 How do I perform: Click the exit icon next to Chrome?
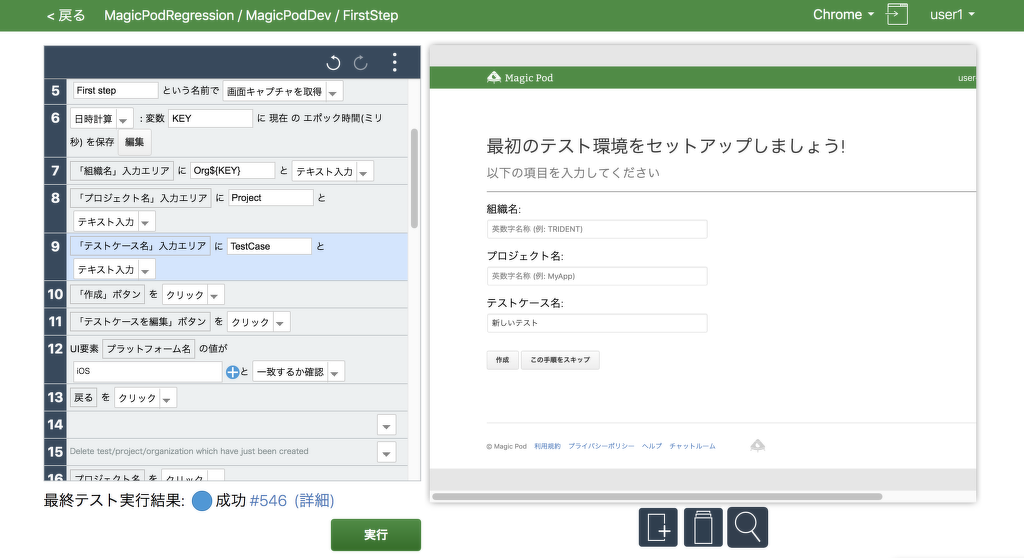click(x=897, y=15)
